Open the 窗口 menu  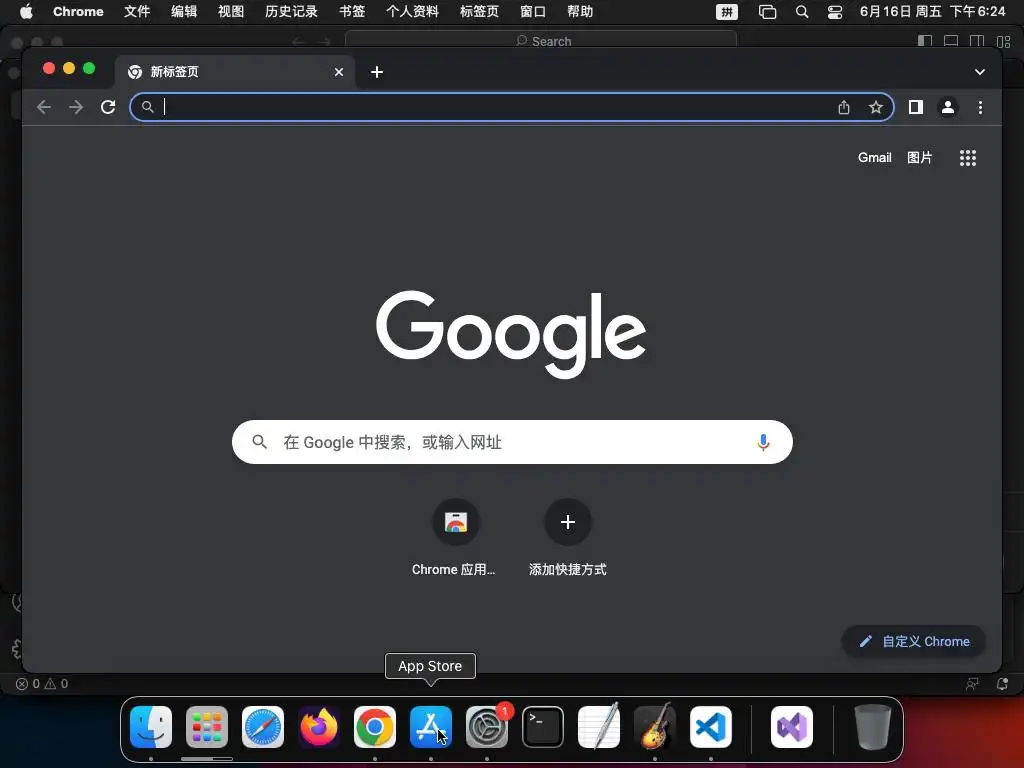tap(533, 12)
